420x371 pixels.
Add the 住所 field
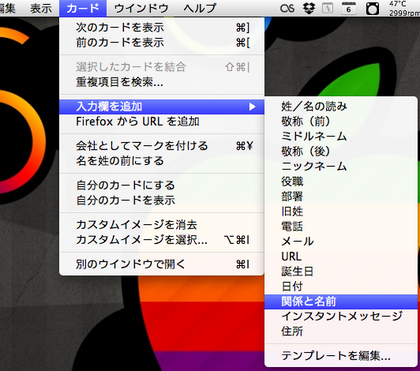(341, 331)
